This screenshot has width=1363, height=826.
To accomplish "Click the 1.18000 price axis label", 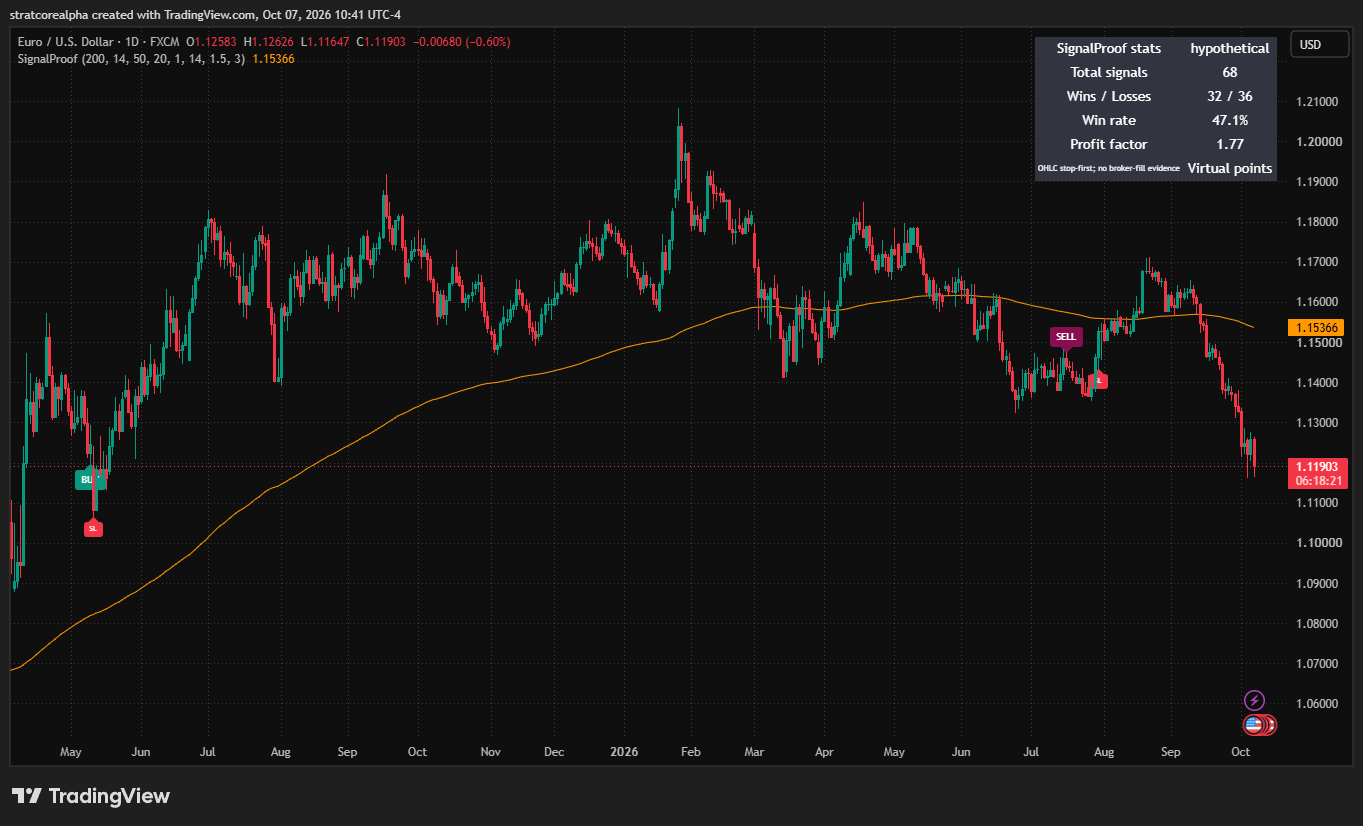I will (x=1316, y=222).
